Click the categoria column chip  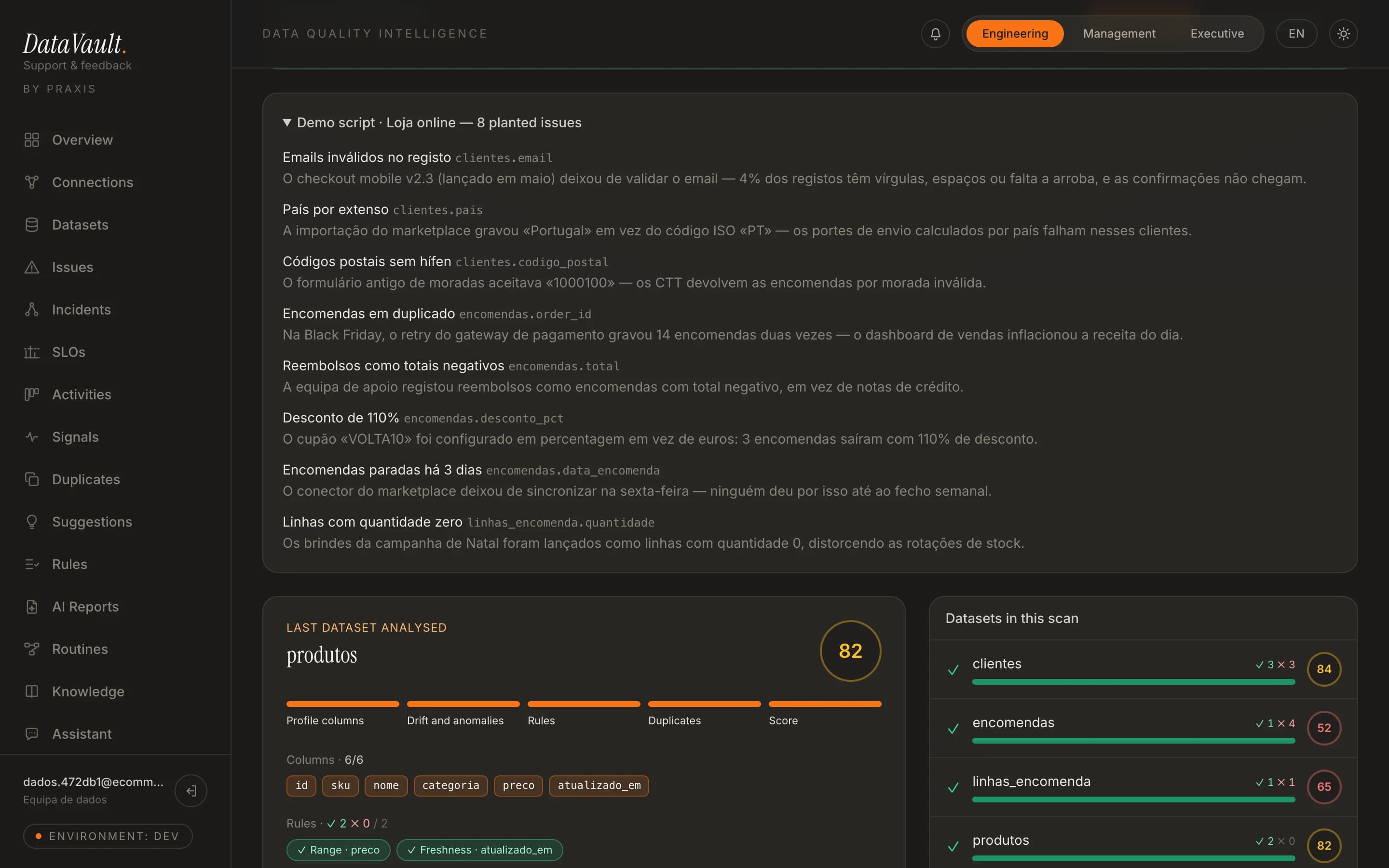450,786
